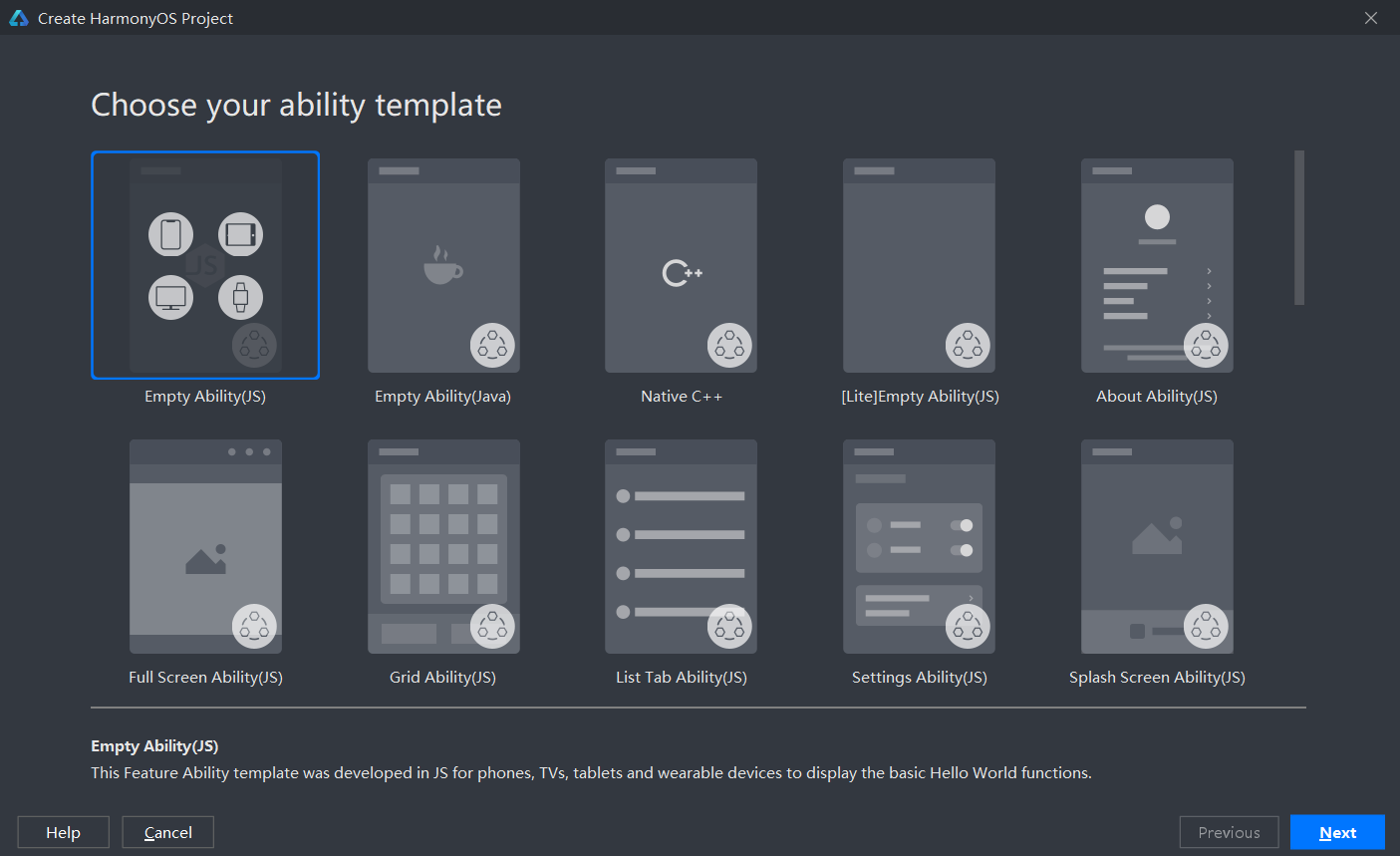
Task: Click the HarmonyOS badge on Empty Ability(Java)
Action: click(x=492, y=346)
